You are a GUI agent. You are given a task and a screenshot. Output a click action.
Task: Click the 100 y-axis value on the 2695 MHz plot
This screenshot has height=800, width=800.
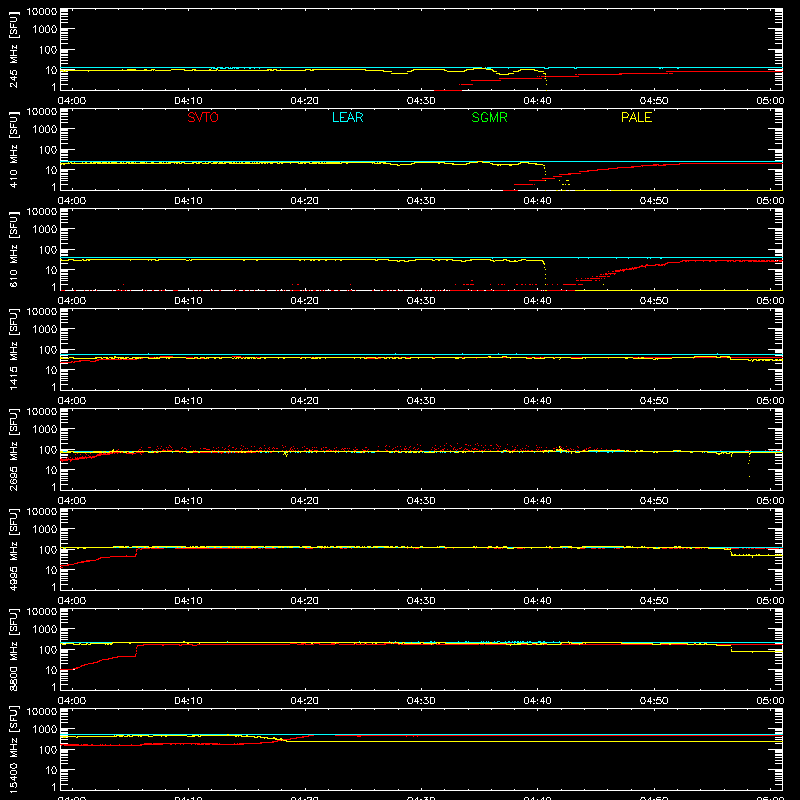pyautogui.click(x=48, y=450)
